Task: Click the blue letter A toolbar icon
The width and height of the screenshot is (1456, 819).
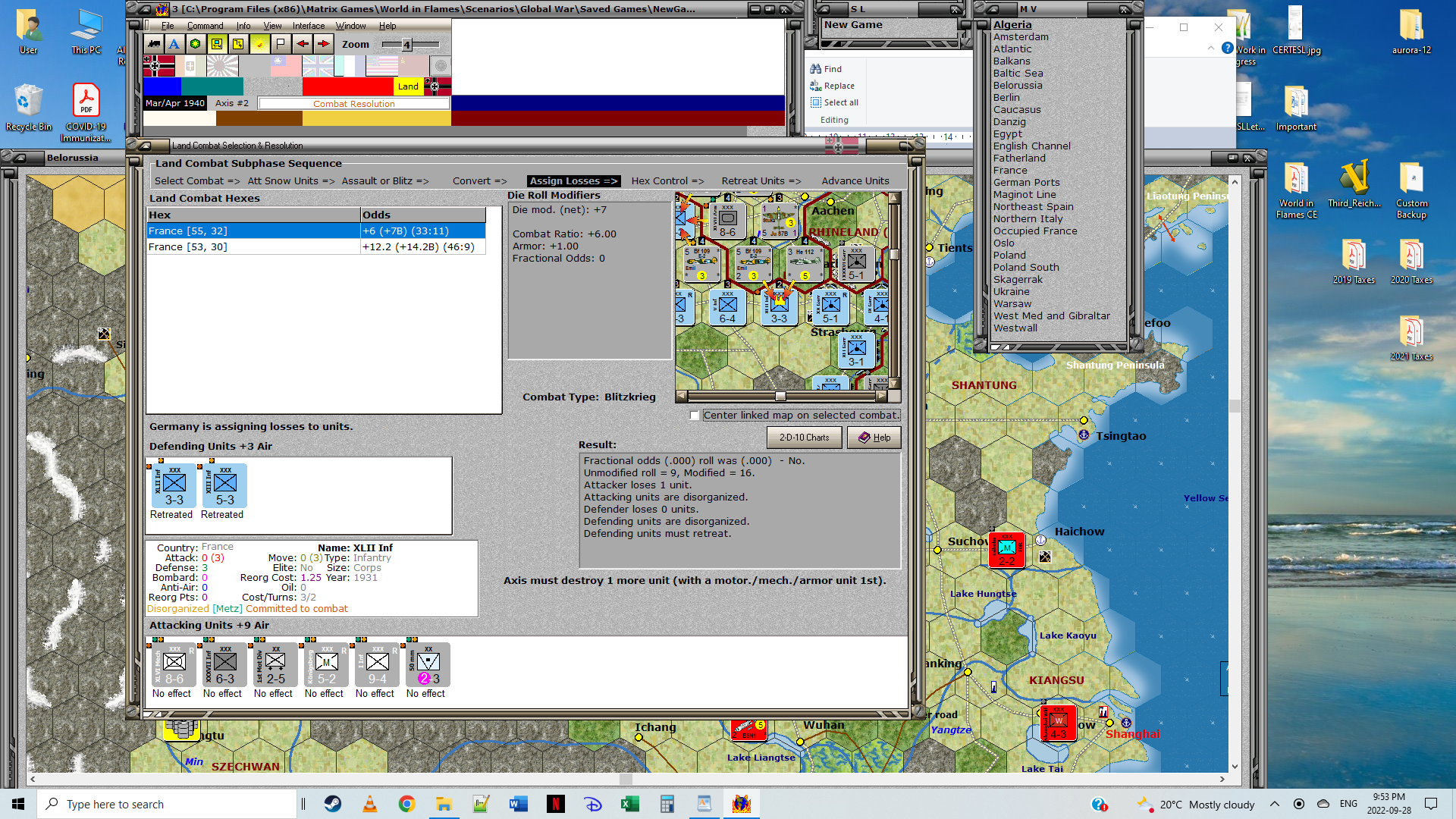Action: click(174, 44)
